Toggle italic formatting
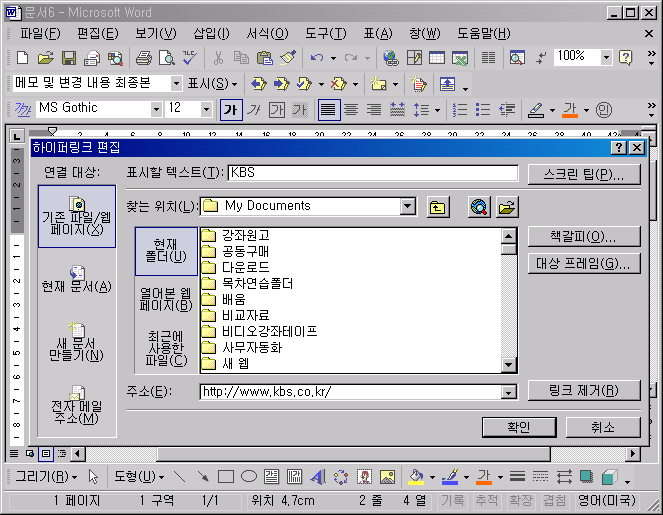 254,110
